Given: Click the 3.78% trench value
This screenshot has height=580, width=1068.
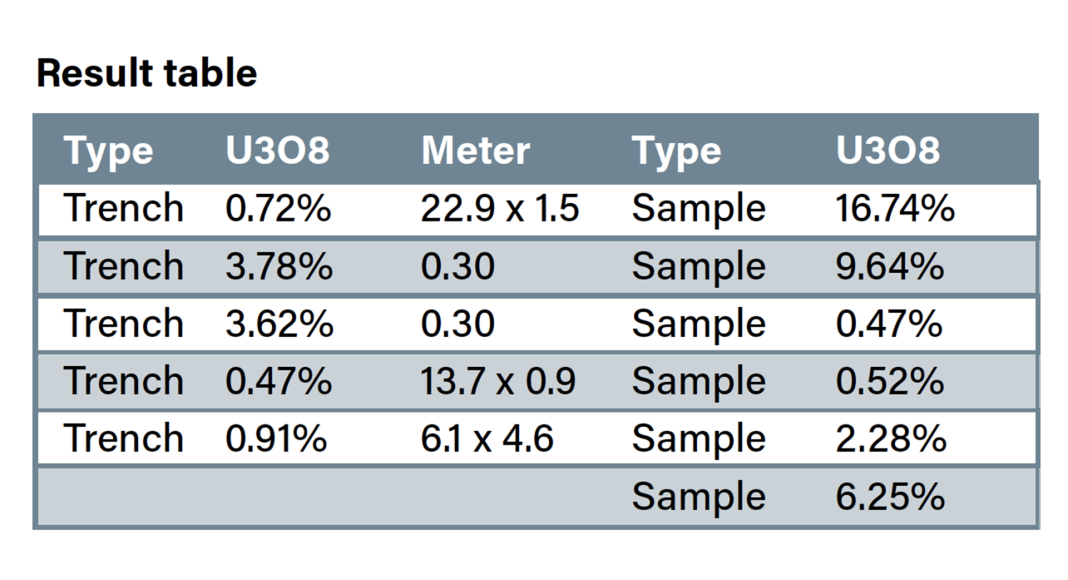Looking at the screenshot, I should (x=278, y=266).
